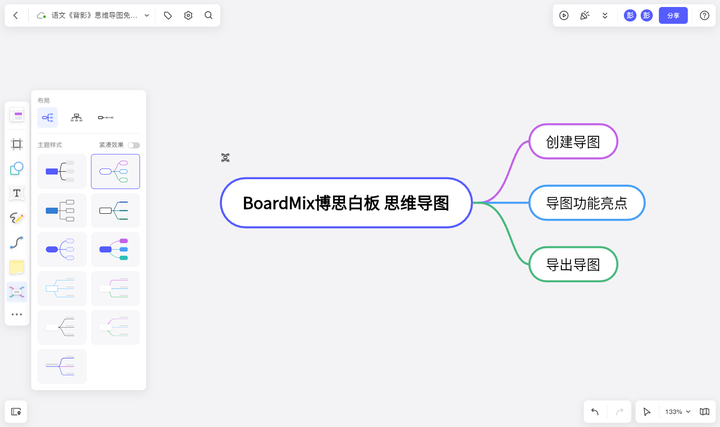Open help question mark icon
This screenshot has width=720, height=427.
704,16
